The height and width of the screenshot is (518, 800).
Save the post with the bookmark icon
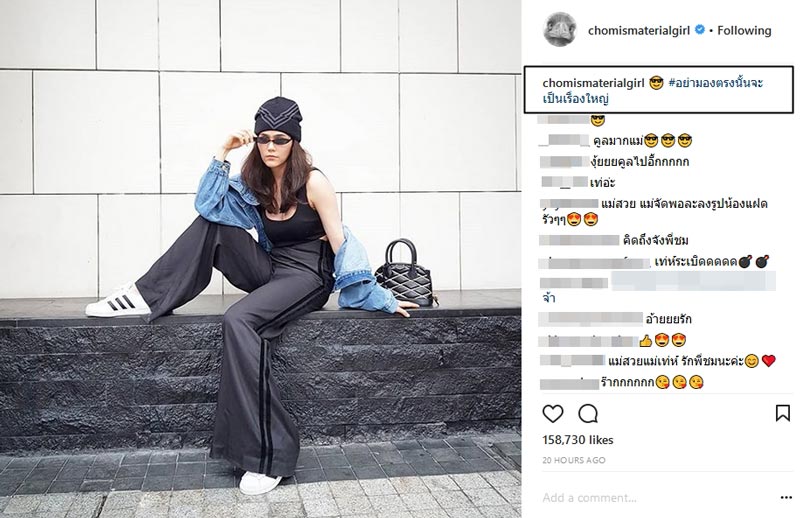[783, 413]
